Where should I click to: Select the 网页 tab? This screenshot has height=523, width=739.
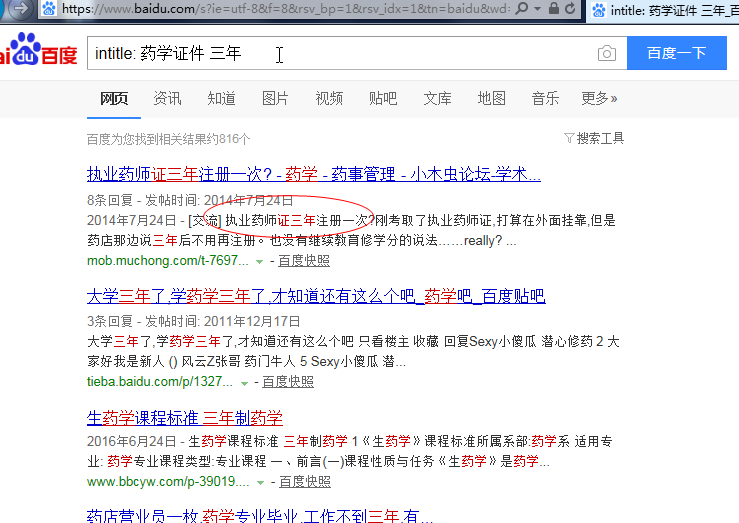pyautogui.click(x=114, y=98)
